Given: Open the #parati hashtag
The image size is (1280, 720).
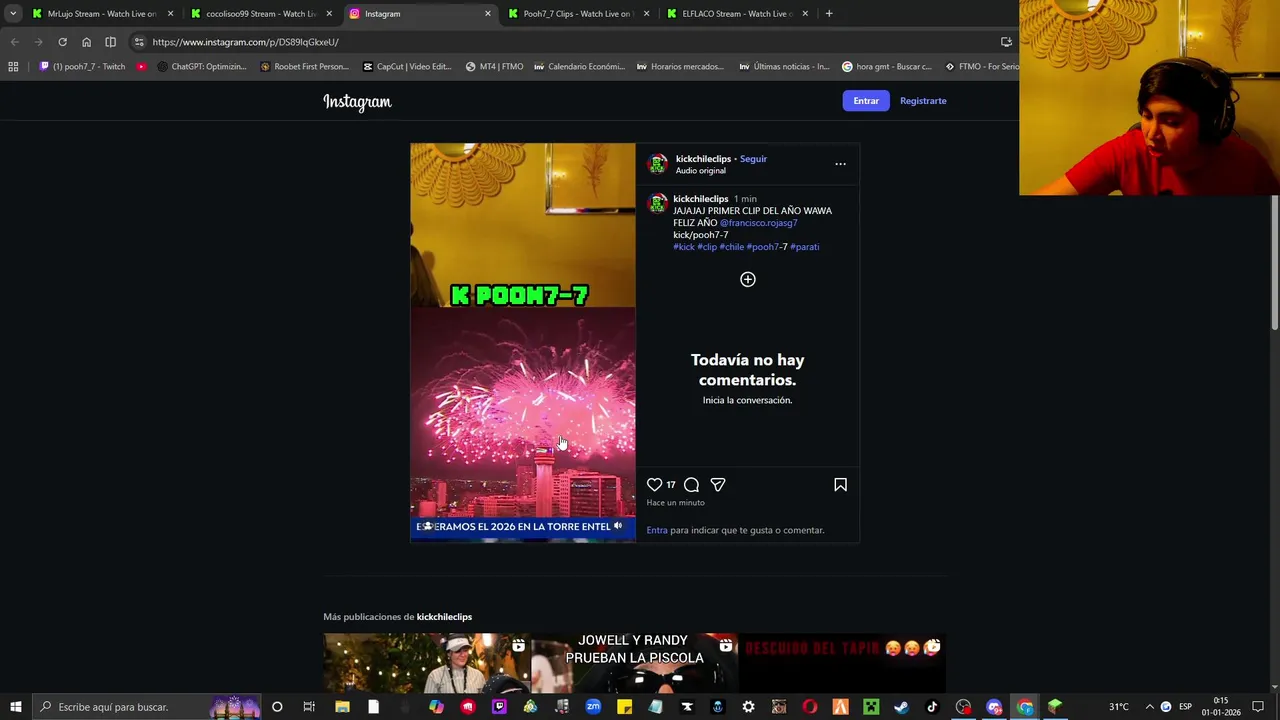Looking at the screenshot, I should point(804,247).
